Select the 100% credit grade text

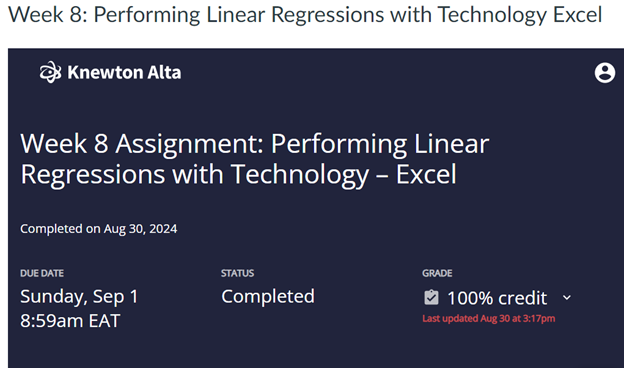coord(497,298)
